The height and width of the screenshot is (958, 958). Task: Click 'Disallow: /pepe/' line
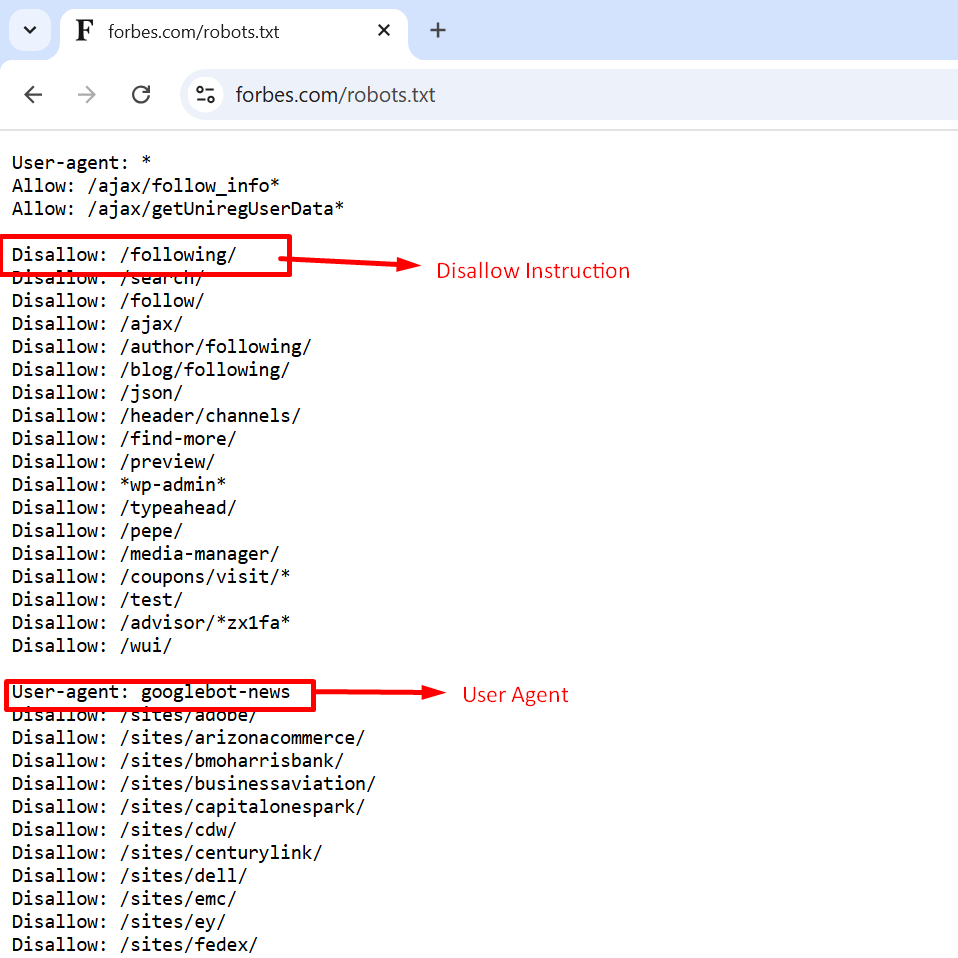point(97,531)
